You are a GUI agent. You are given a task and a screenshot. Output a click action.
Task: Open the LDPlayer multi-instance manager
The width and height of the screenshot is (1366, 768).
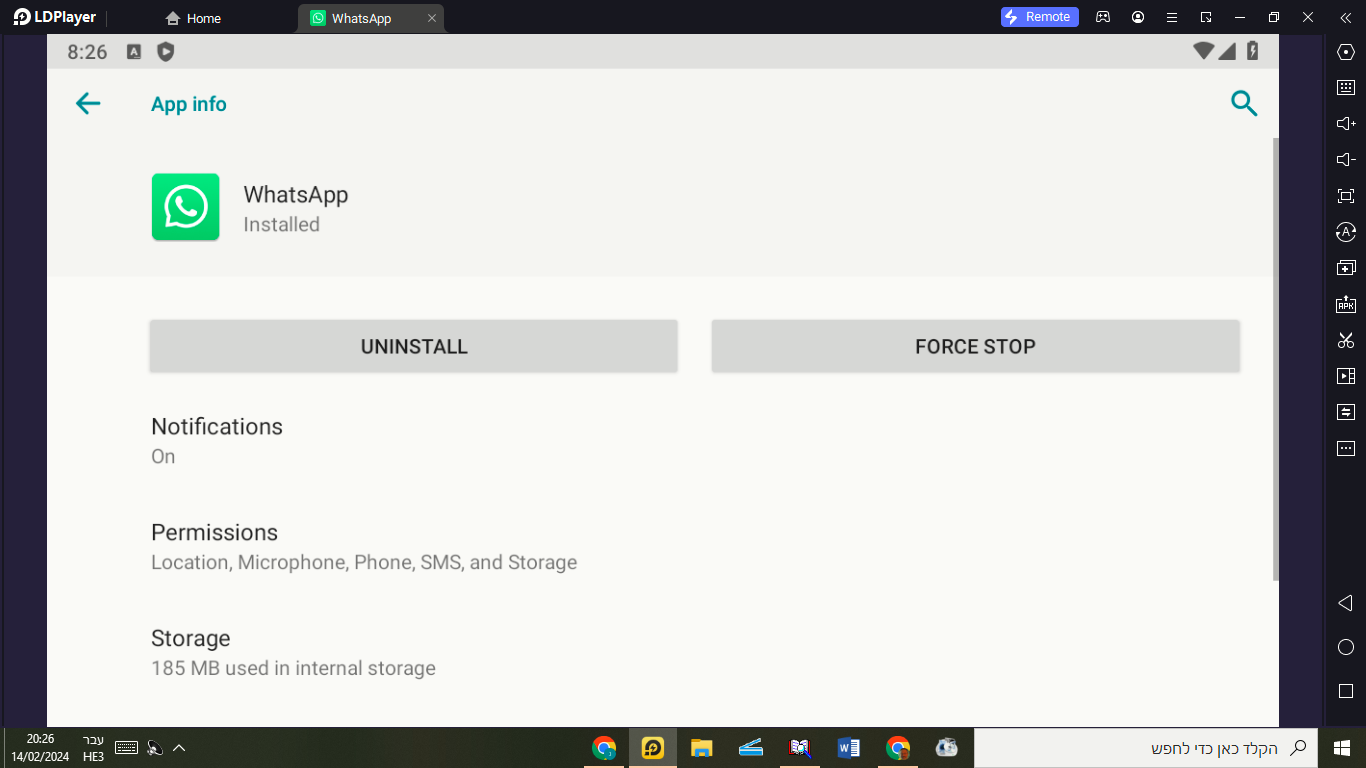coord(1346,268)
